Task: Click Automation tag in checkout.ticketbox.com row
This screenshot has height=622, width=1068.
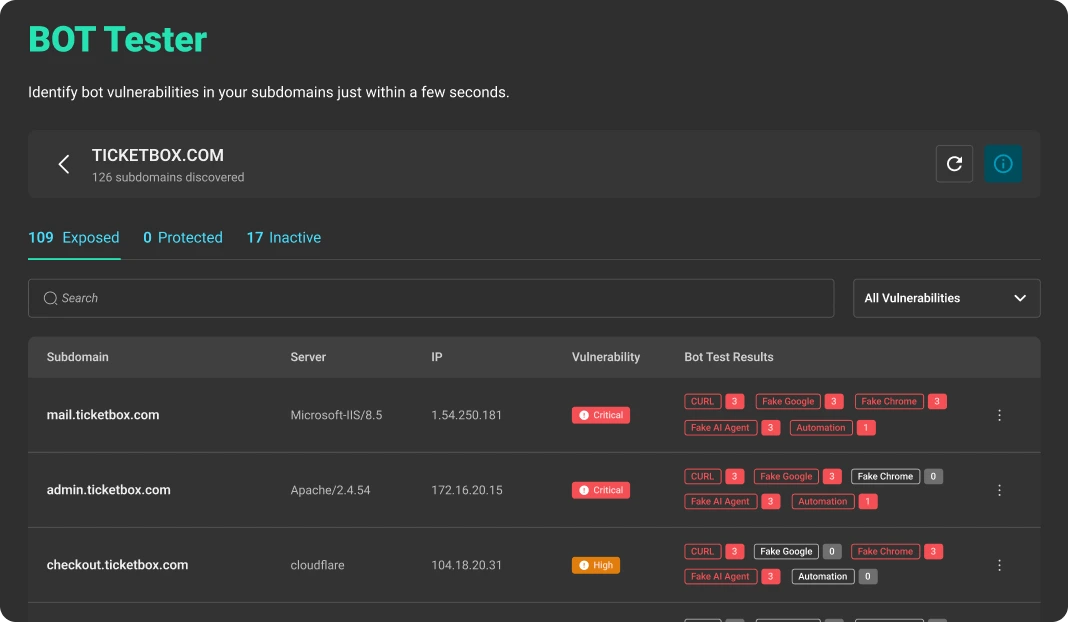Action: [x=822, y=577]
